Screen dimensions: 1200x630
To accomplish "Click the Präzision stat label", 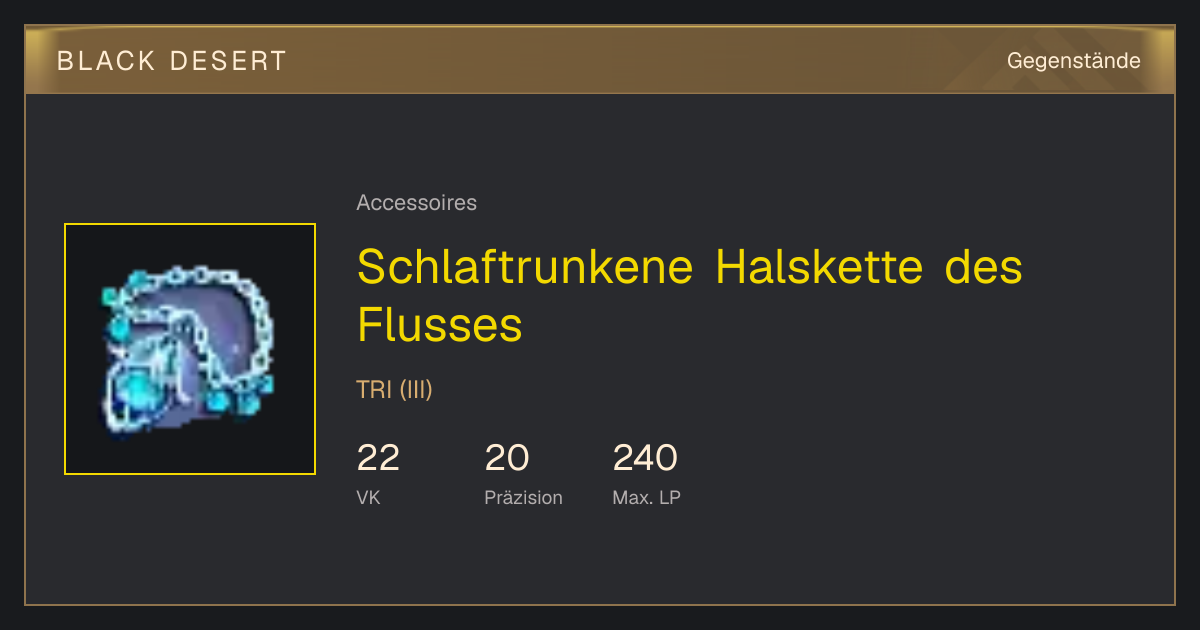I will (x=523, y=497).
